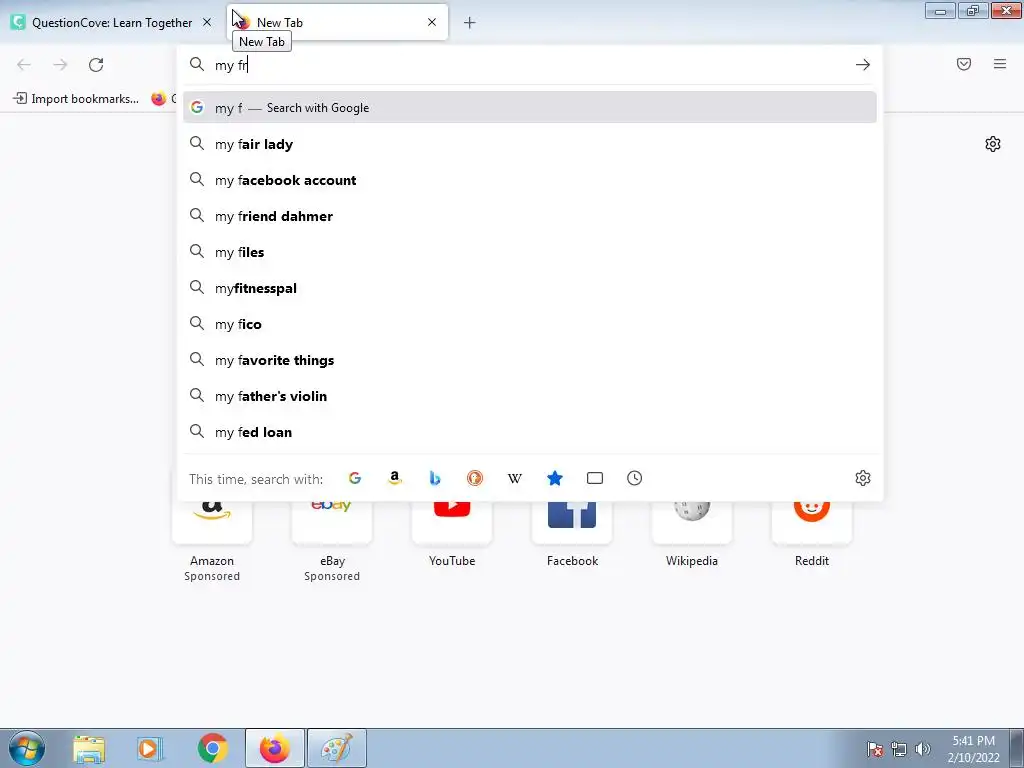Click into the address bar text field
The image size is (1024, 768).
pos(529,65)
